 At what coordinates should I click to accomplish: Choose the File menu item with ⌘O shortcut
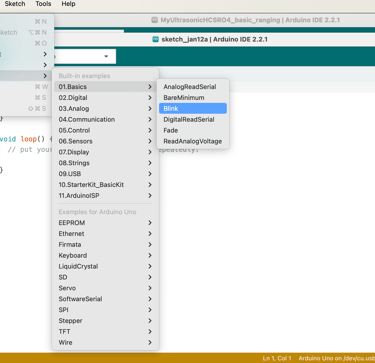27,43
